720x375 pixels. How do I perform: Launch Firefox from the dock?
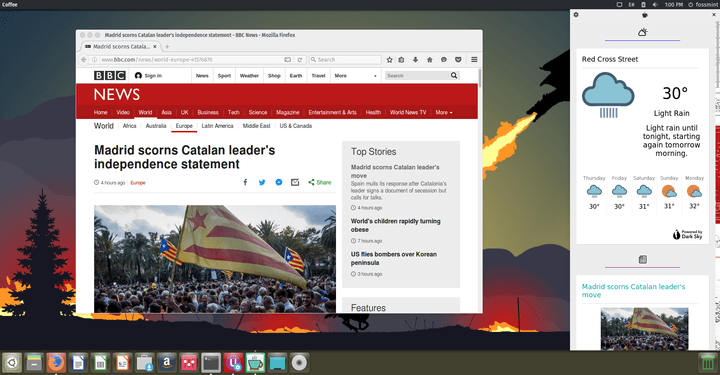(x=56, y=363)
